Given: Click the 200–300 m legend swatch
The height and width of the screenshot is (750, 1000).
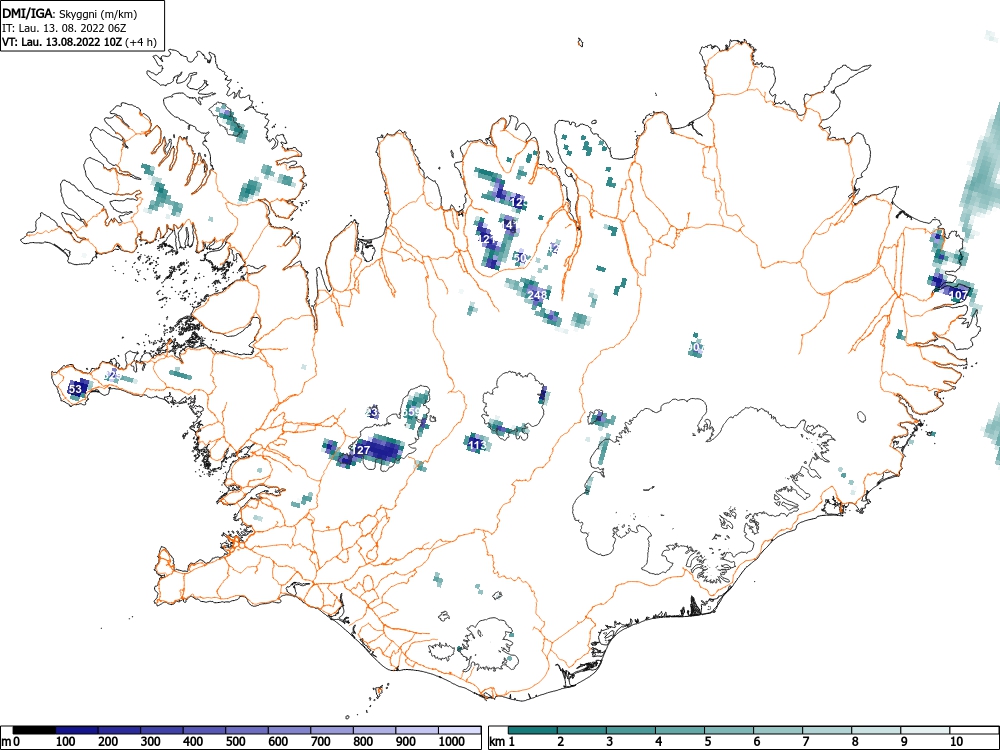Looking at the screenshot, I should (119, 730).
